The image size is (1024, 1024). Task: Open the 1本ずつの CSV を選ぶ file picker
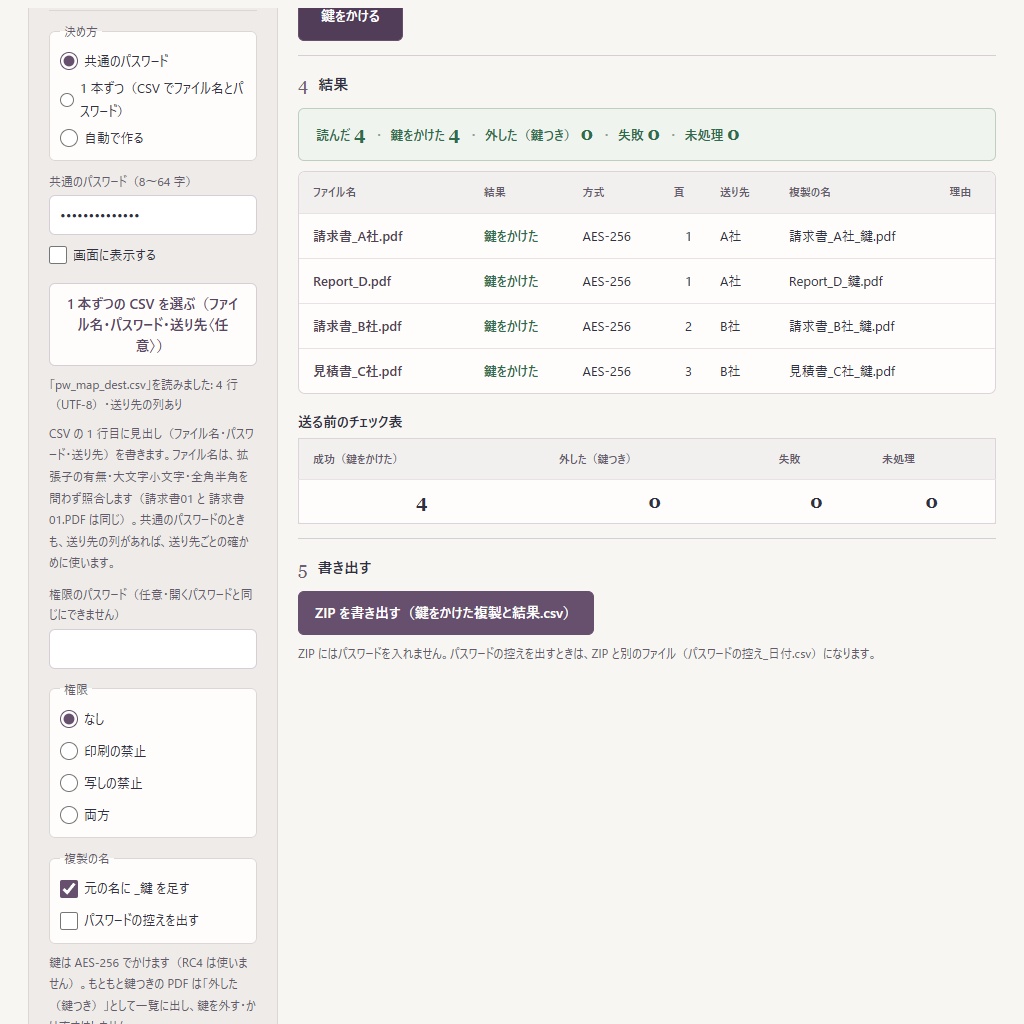(x=153, y=325)
